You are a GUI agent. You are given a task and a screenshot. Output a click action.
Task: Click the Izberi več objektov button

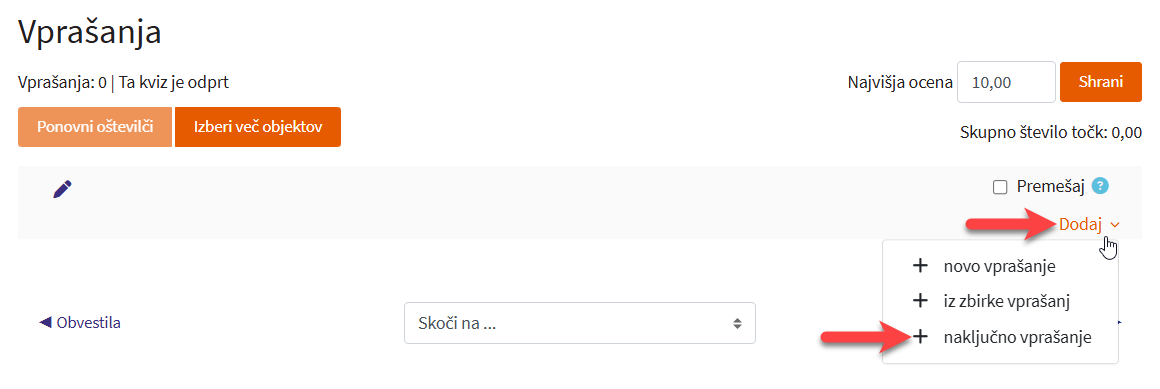[257, 126]
